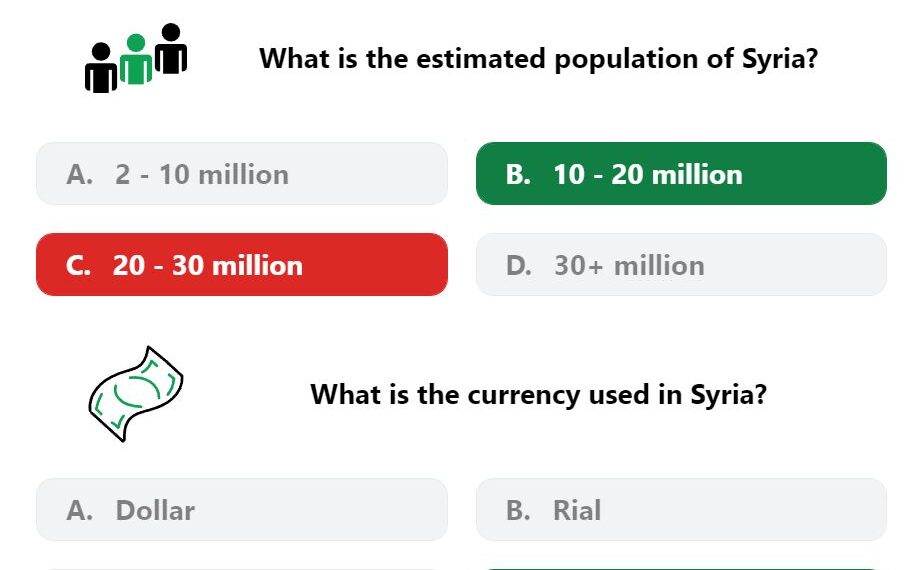This screenshot has width=908, height=570.
Task: Choose answer D. 30+ million
Action: (681, 265)
